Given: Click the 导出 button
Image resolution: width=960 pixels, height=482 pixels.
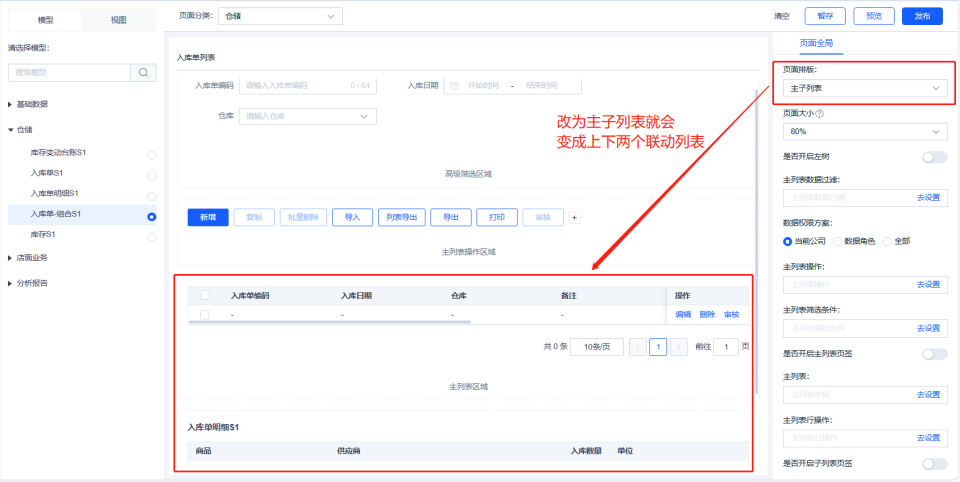Looking at the screenshot, I should (451, 217).
